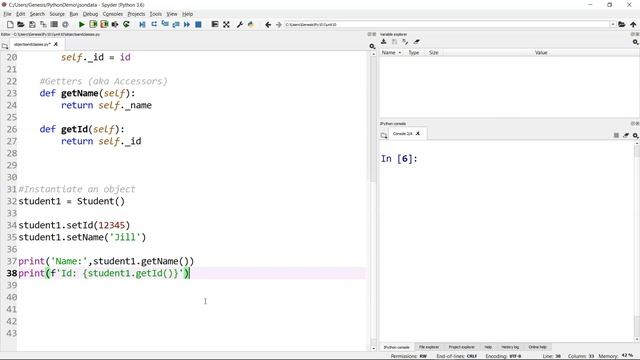Browse editor tabs list button
Image resolution: width=640 pixels, height=360 pixels.
tap(5, 46)
